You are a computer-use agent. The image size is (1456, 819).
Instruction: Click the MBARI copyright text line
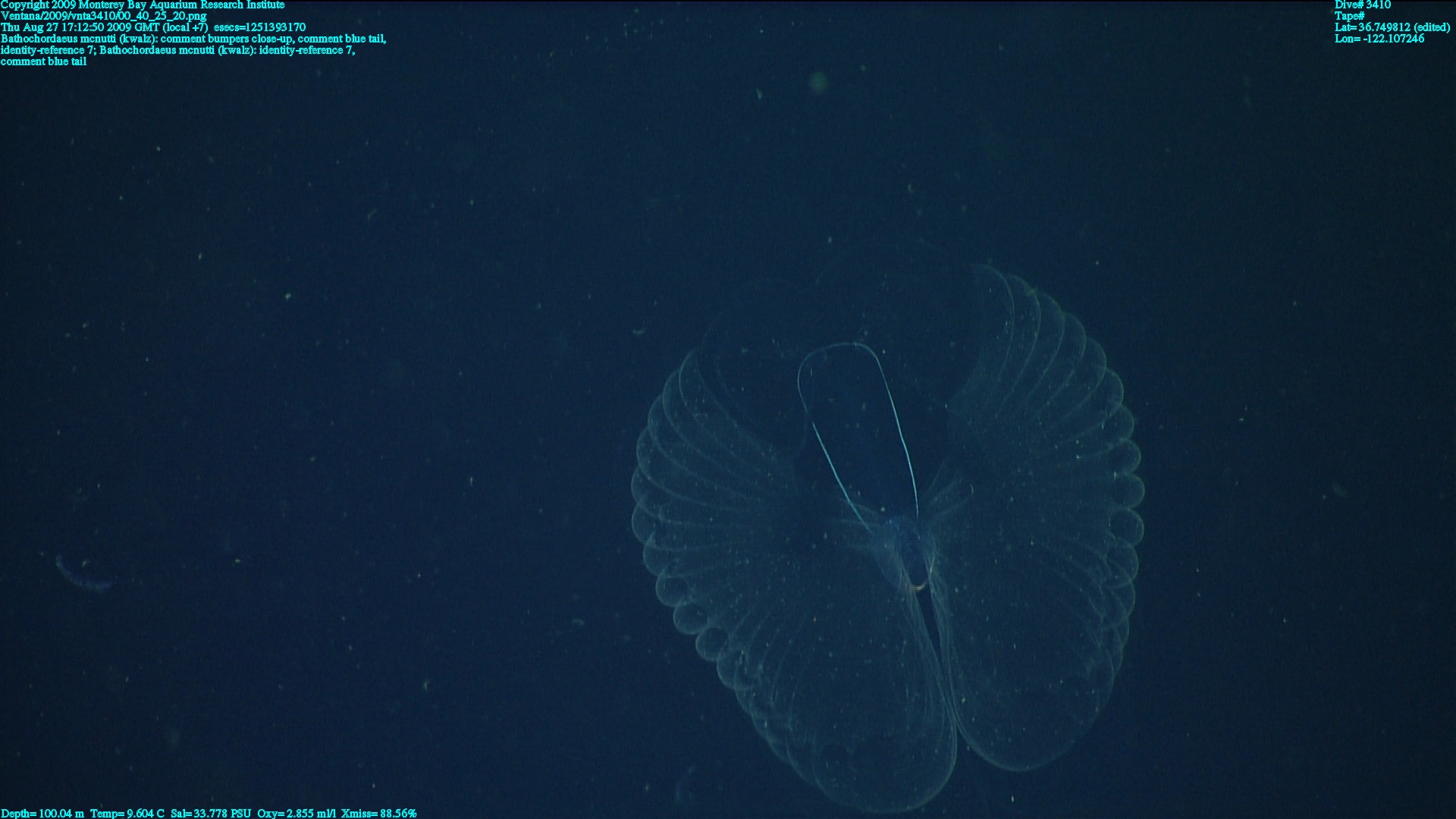[x=143, y=5]
